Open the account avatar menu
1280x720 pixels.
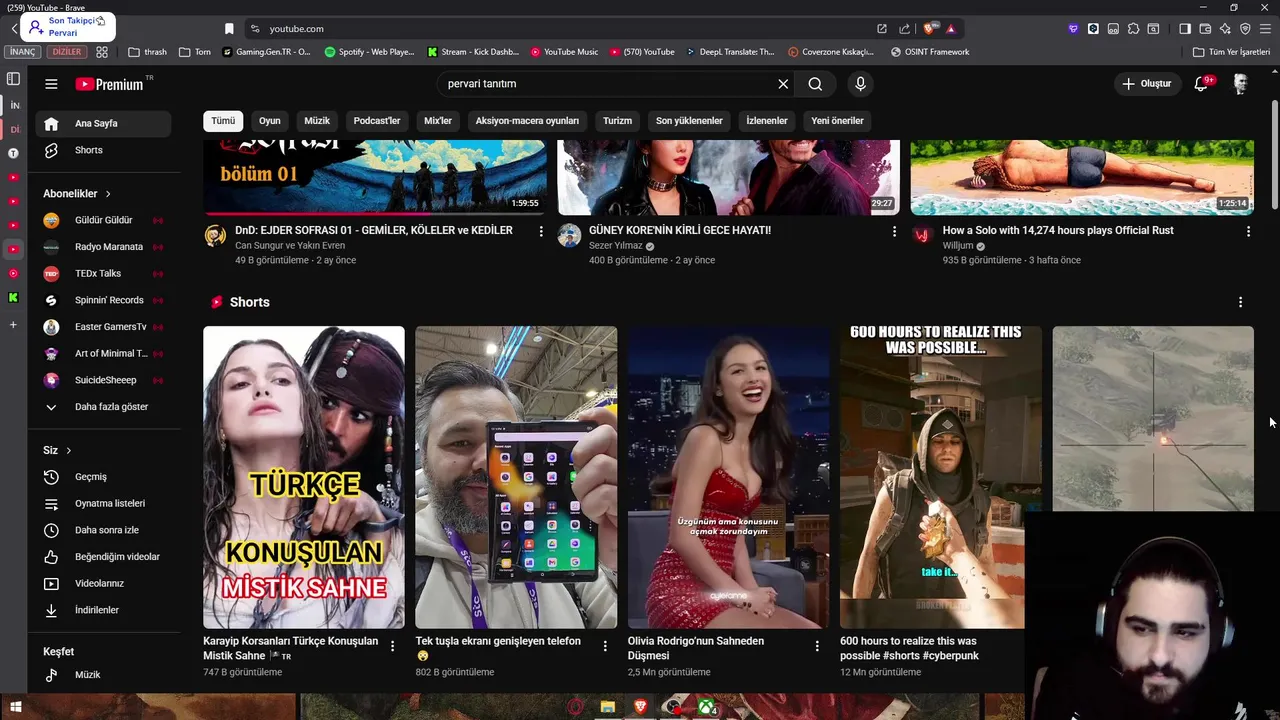[1240, 84]
